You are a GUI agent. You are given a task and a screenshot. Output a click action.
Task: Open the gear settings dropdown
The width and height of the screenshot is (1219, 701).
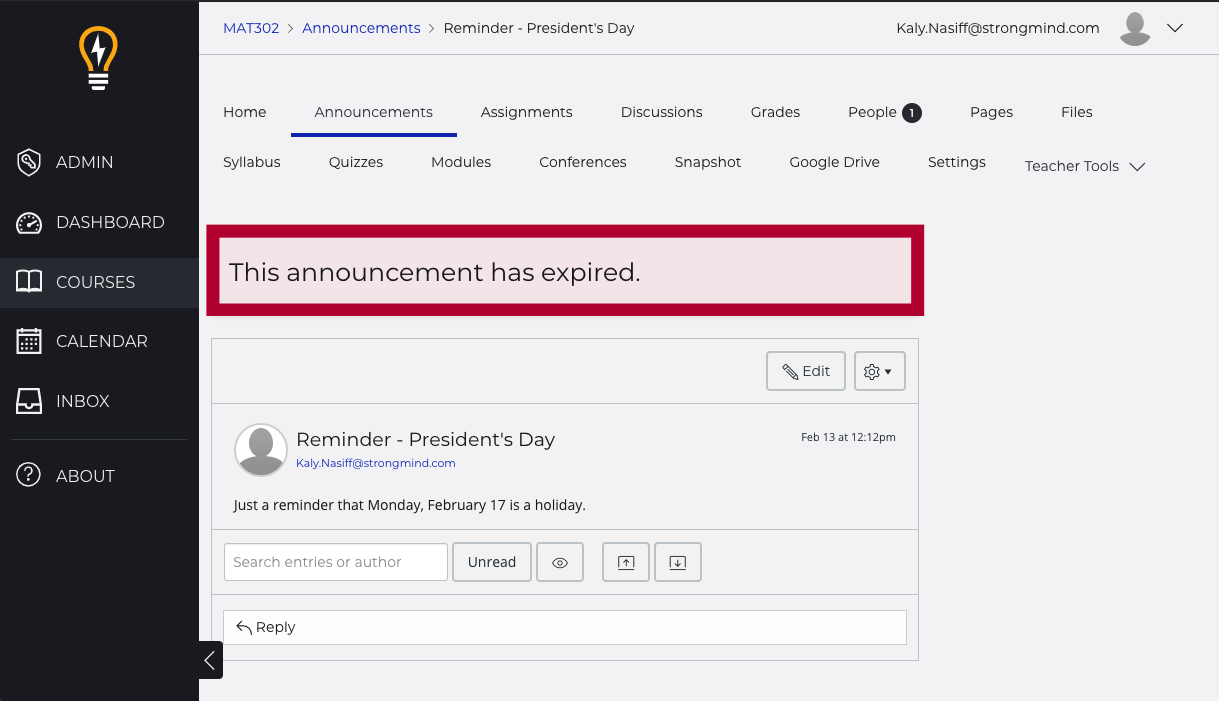(879, 371)
